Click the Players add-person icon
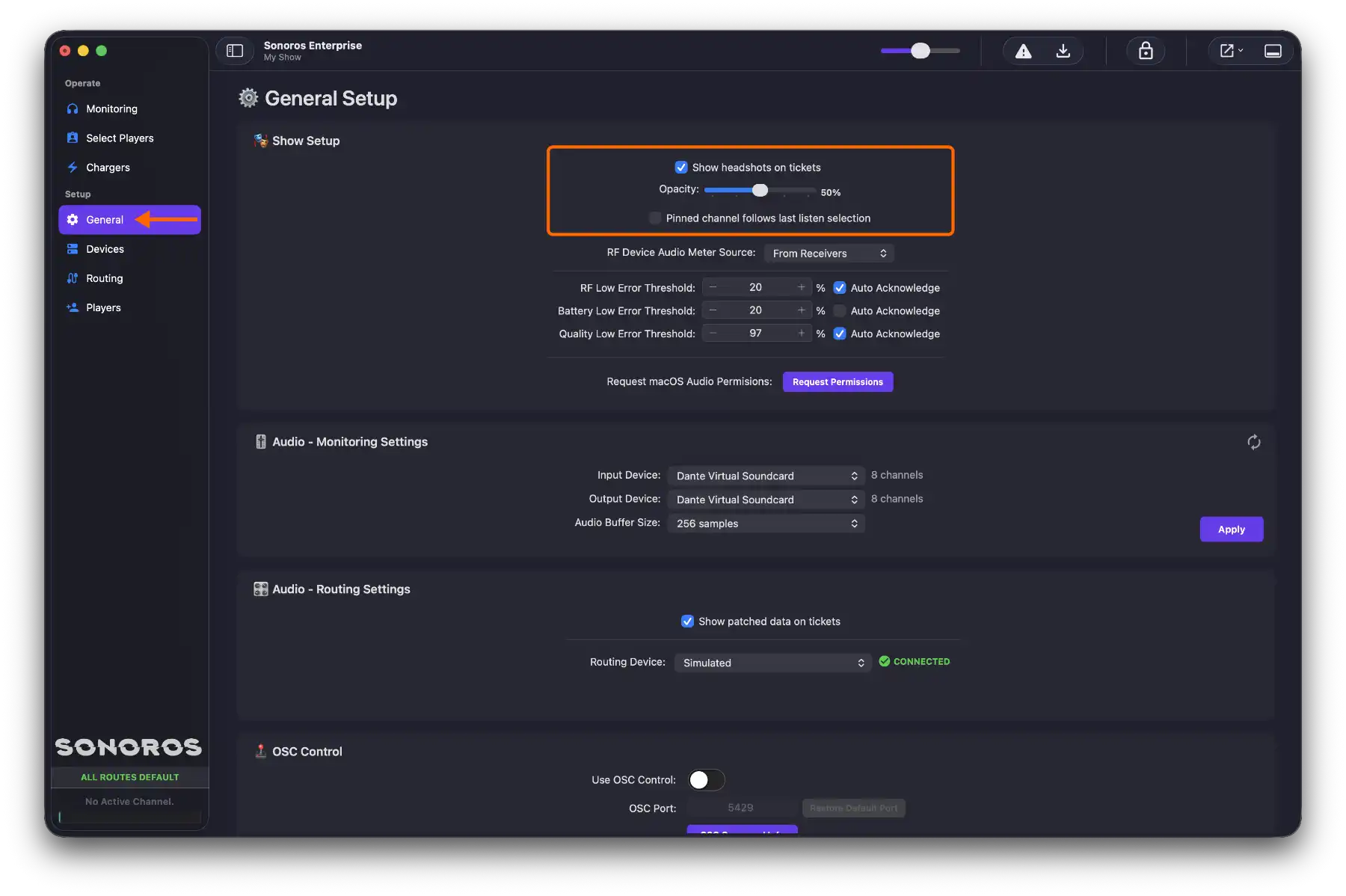The height and width of the screenshot is (896, 1346). [73, 307]
